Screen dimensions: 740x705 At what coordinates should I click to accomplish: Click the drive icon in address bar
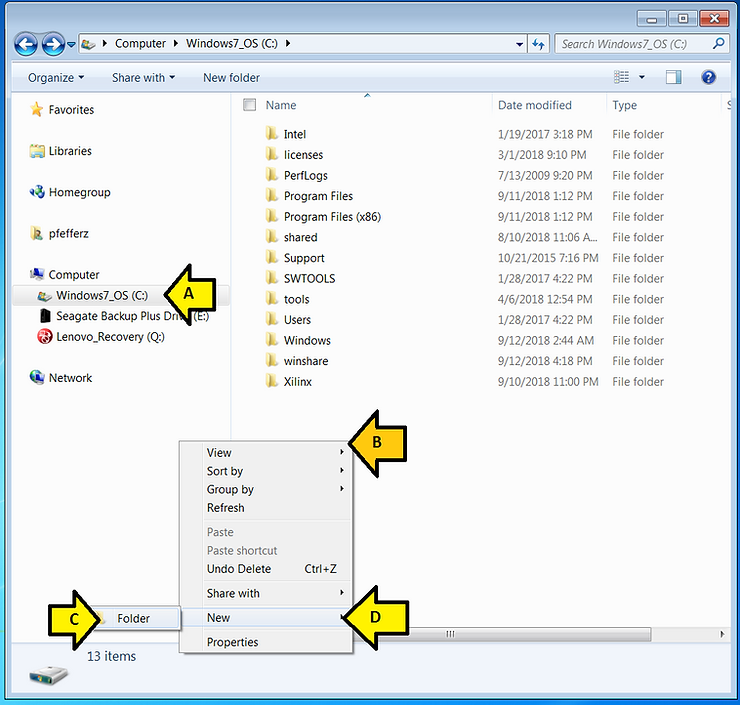[89, 44]
